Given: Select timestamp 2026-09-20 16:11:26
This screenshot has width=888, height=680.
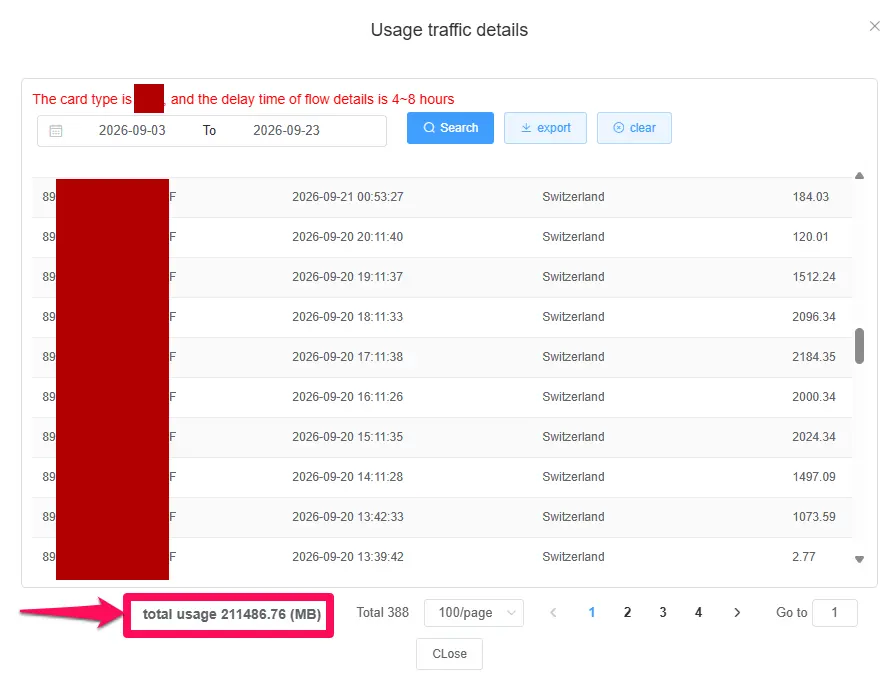Looking at the screenshot, I should (x=348, y=397).
